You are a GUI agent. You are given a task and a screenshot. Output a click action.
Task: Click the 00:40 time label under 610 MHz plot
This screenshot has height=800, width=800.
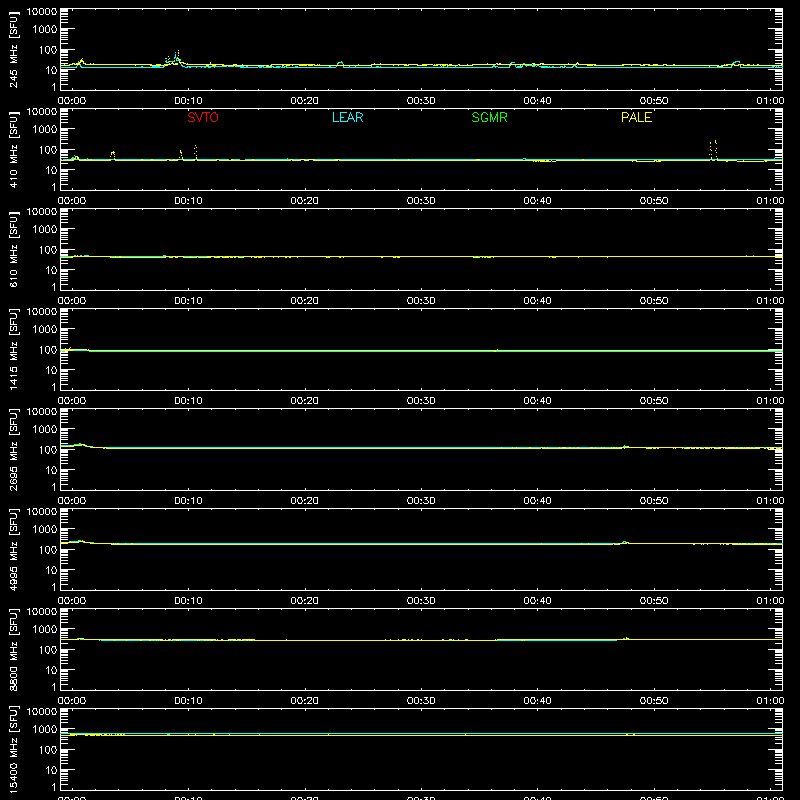(537, 301)
